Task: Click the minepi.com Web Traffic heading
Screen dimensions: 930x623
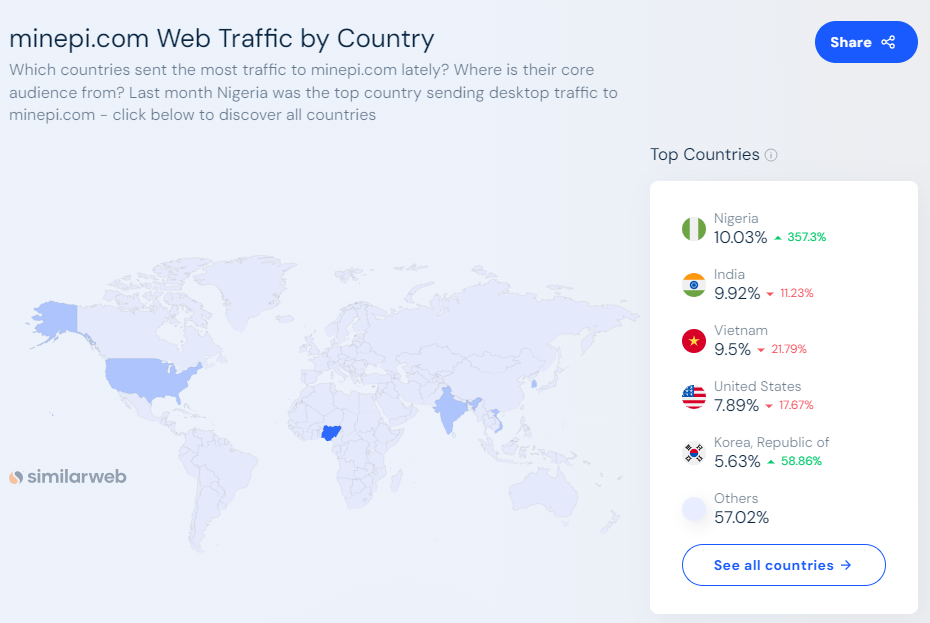Action: click(x=222, y=39)
